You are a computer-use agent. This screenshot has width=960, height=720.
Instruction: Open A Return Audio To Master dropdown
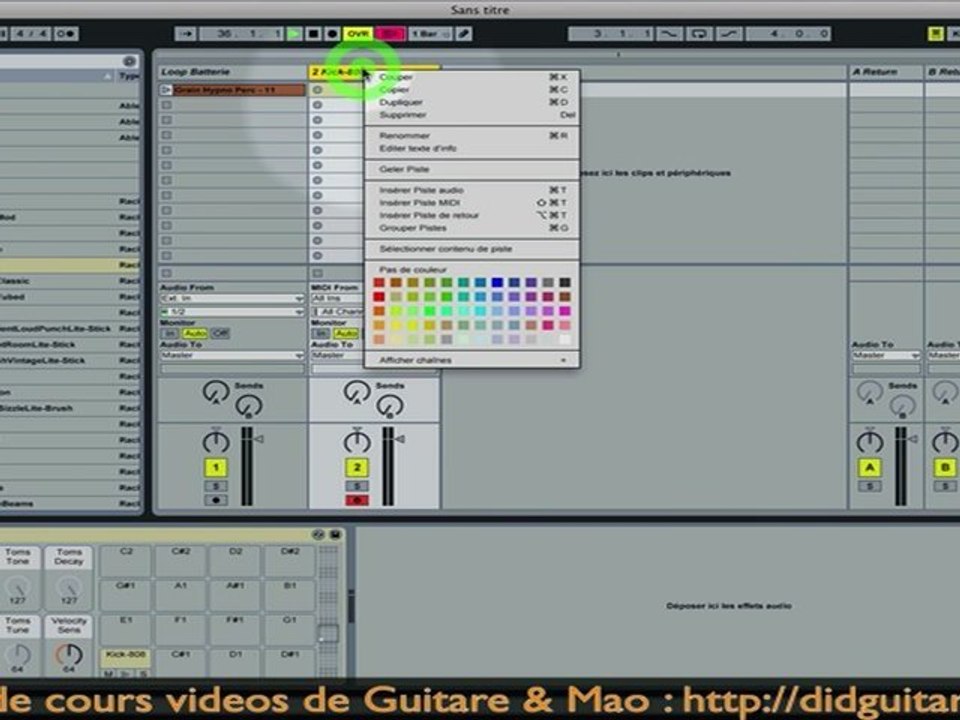886,356
